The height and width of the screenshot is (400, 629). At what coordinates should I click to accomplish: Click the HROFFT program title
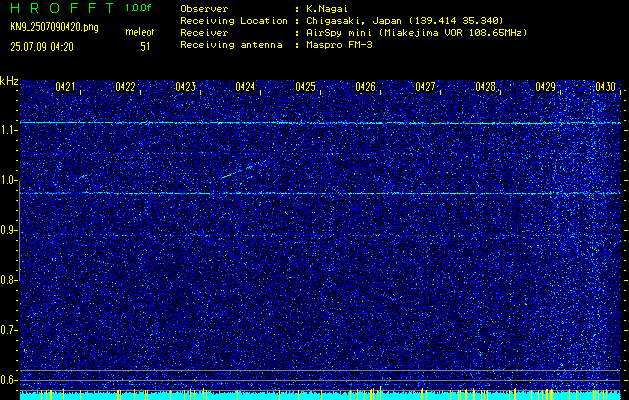62,8
